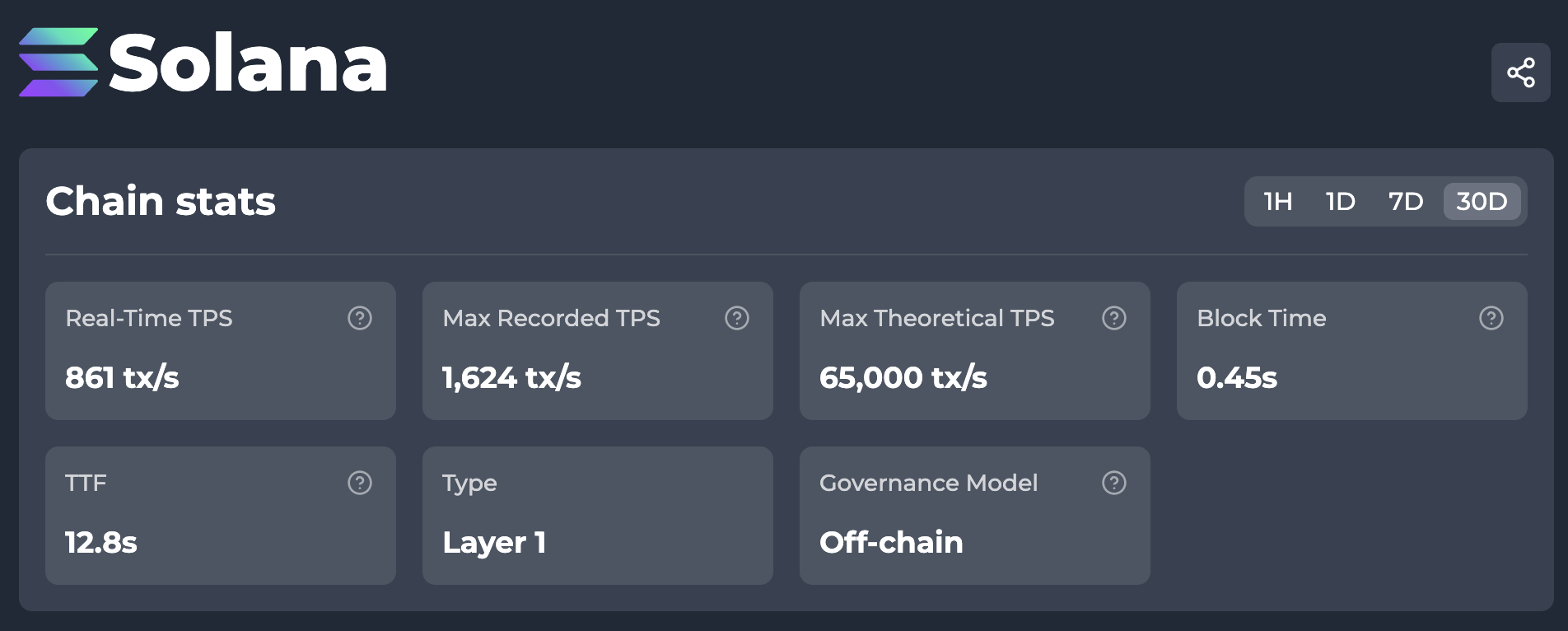Viewport: 1568px width, 631px height.
Task: Click the Real-Time TPS stat card
Action: pos(221,351)
